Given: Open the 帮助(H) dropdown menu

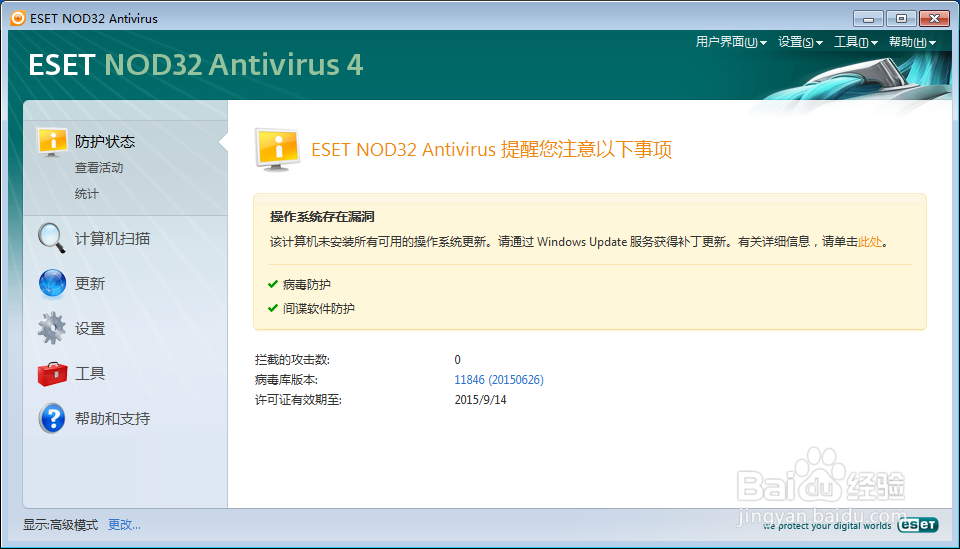Looking at the screenshot, I should coord(912,42).
